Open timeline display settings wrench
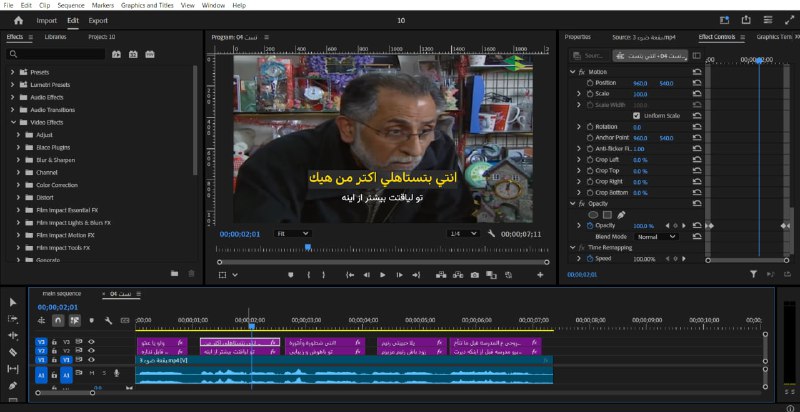 tap(108, 321)
